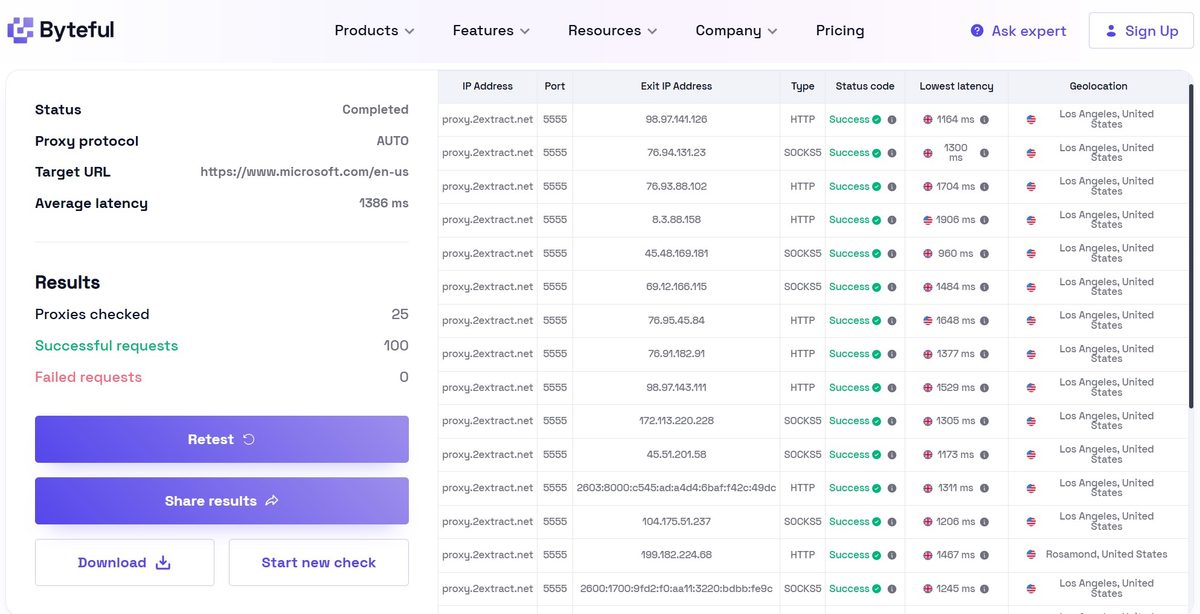Click the exit IP 199.182.224.68 cell
Screen dimensions: 1200x614
(676, 555)
